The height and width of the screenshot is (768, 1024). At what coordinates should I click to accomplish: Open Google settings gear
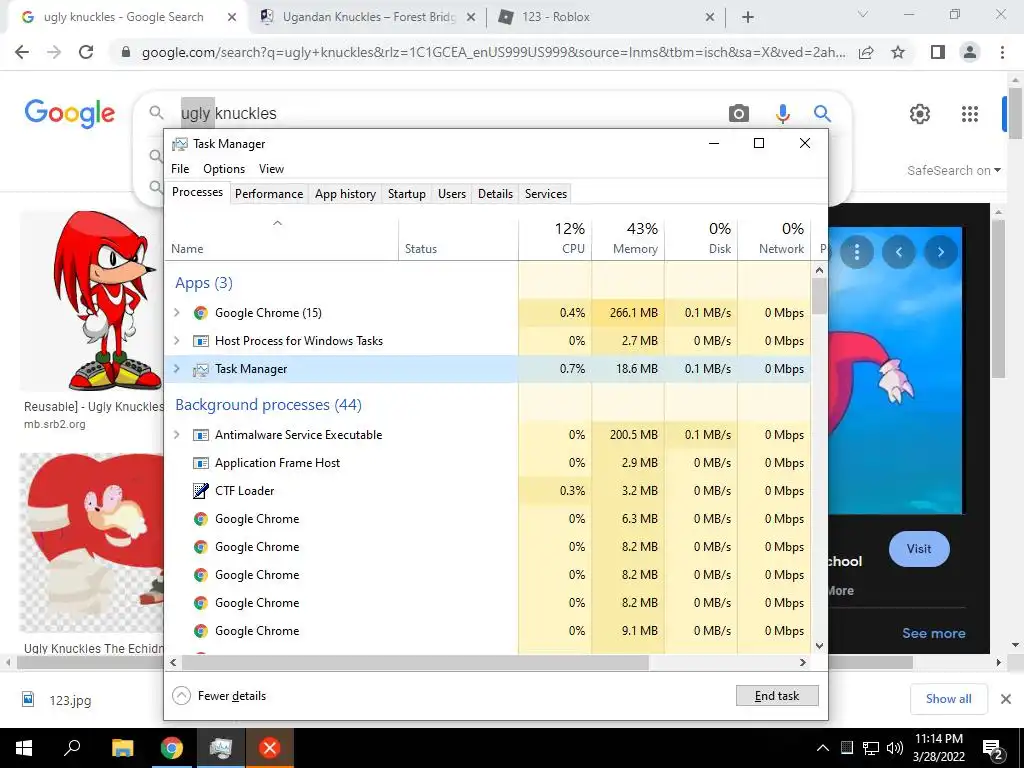(920, 114)
